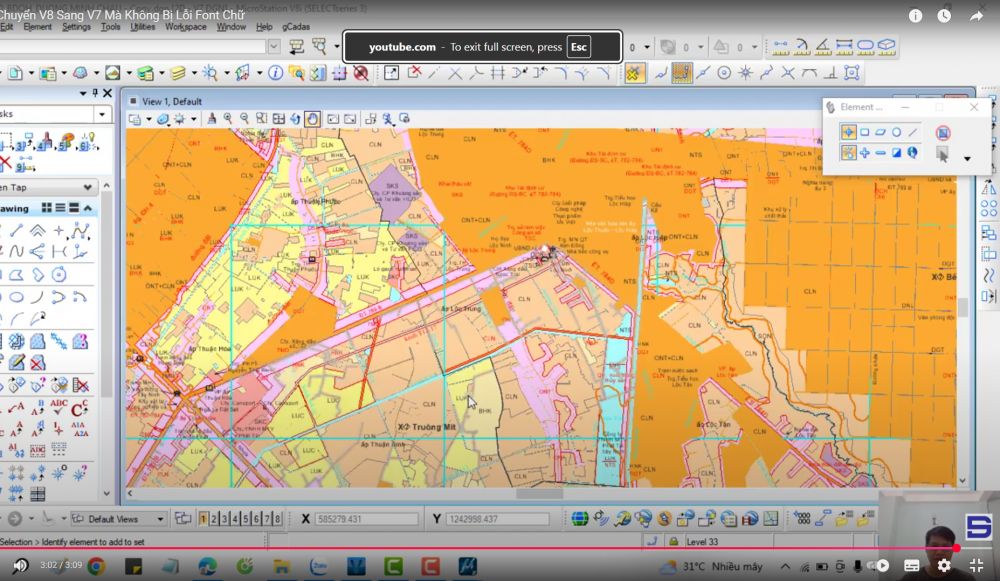Toggle view number 2 button
Screen dimensions: 1000x581
215,519
